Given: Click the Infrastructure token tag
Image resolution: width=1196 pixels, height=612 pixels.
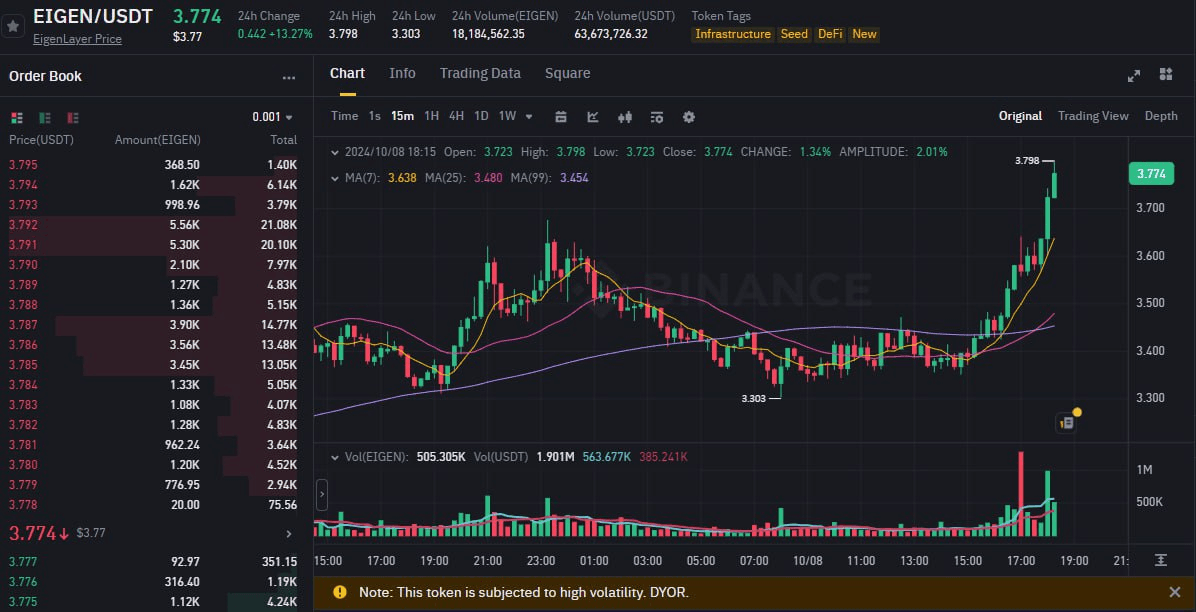Looking at the screenshot, I should [x=733, y=34].
